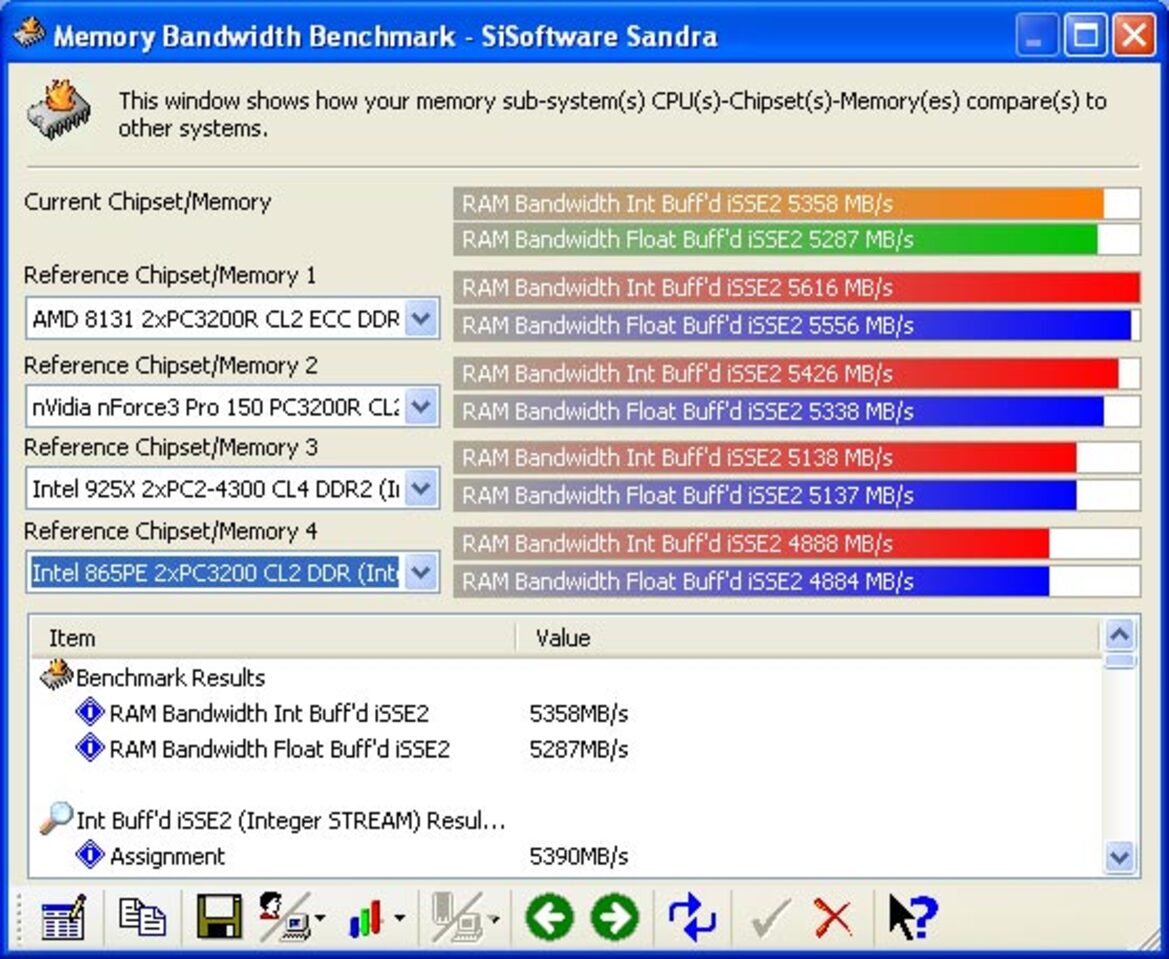Viewport: 1169px width, 959px height.
Task: Click info icon beside Assignment row
Action: (x=90, y=855)
